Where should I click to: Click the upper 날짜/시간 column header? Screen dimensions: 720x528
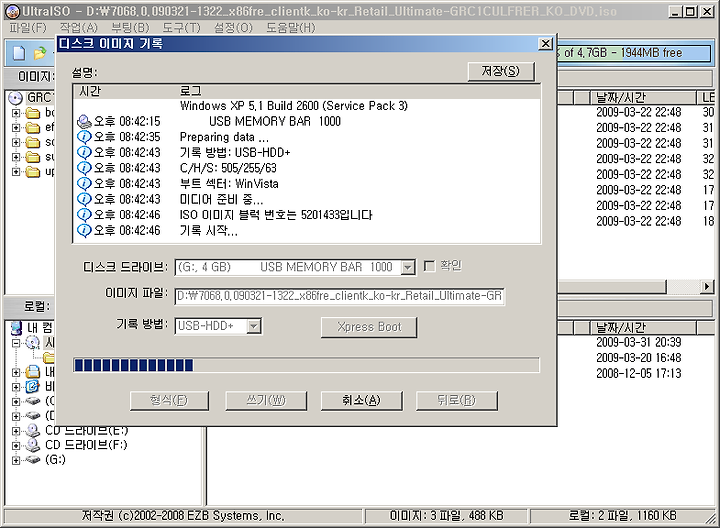pos(643,97)
